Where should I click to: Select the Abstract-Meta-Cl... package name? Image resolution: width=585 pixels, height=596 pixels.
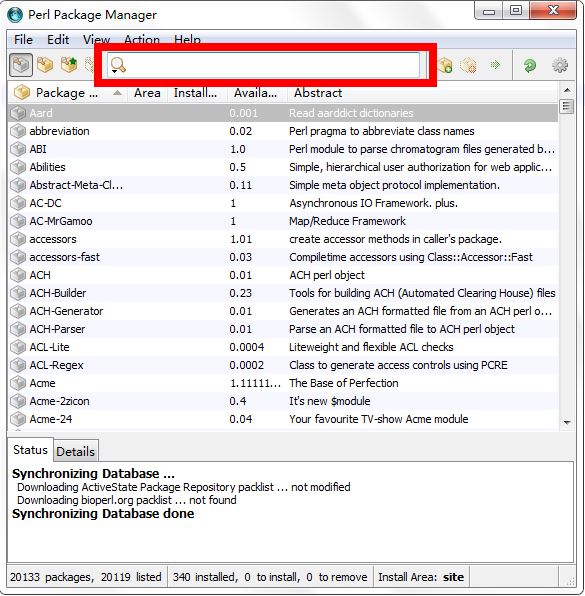(76, 185)
